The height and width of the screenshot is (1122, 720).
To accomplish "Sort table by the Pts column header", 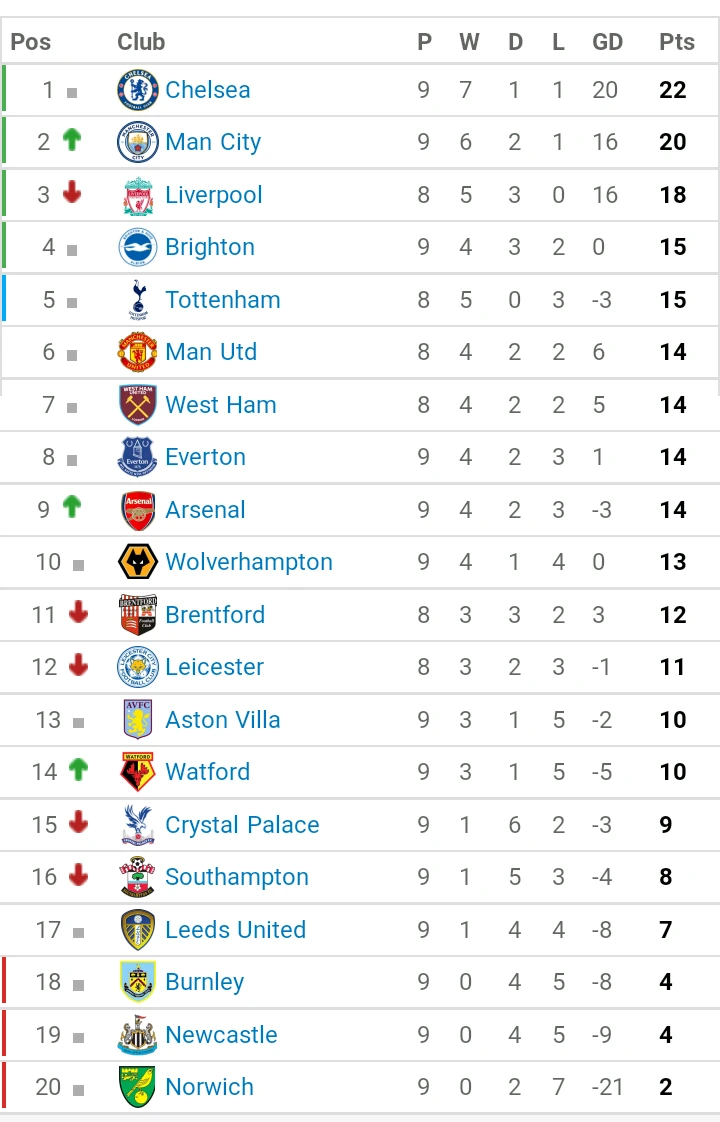I will [x=676, y=42].
